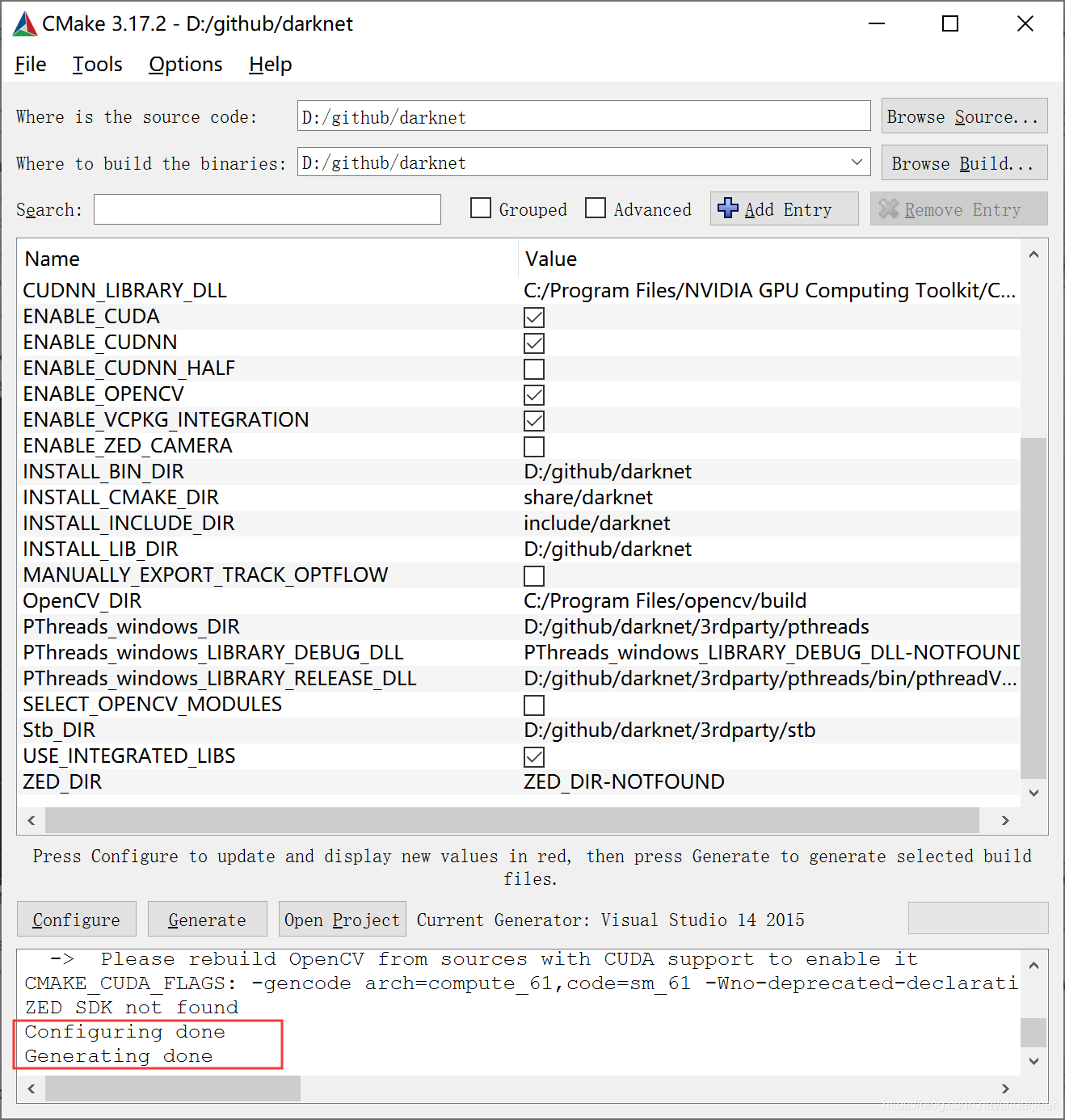Uncheck the ENABLE_OPENCV checkbox
1065x1120 pixels.
[x=534, y=395]
